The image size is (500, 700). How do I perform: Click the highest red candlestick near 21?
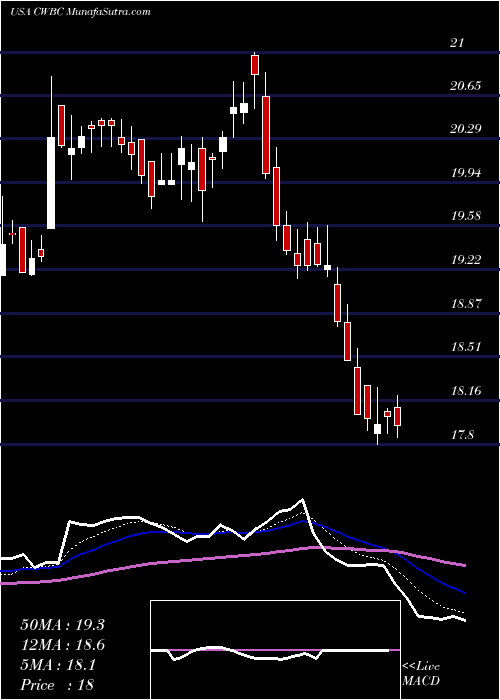(255, 65)
